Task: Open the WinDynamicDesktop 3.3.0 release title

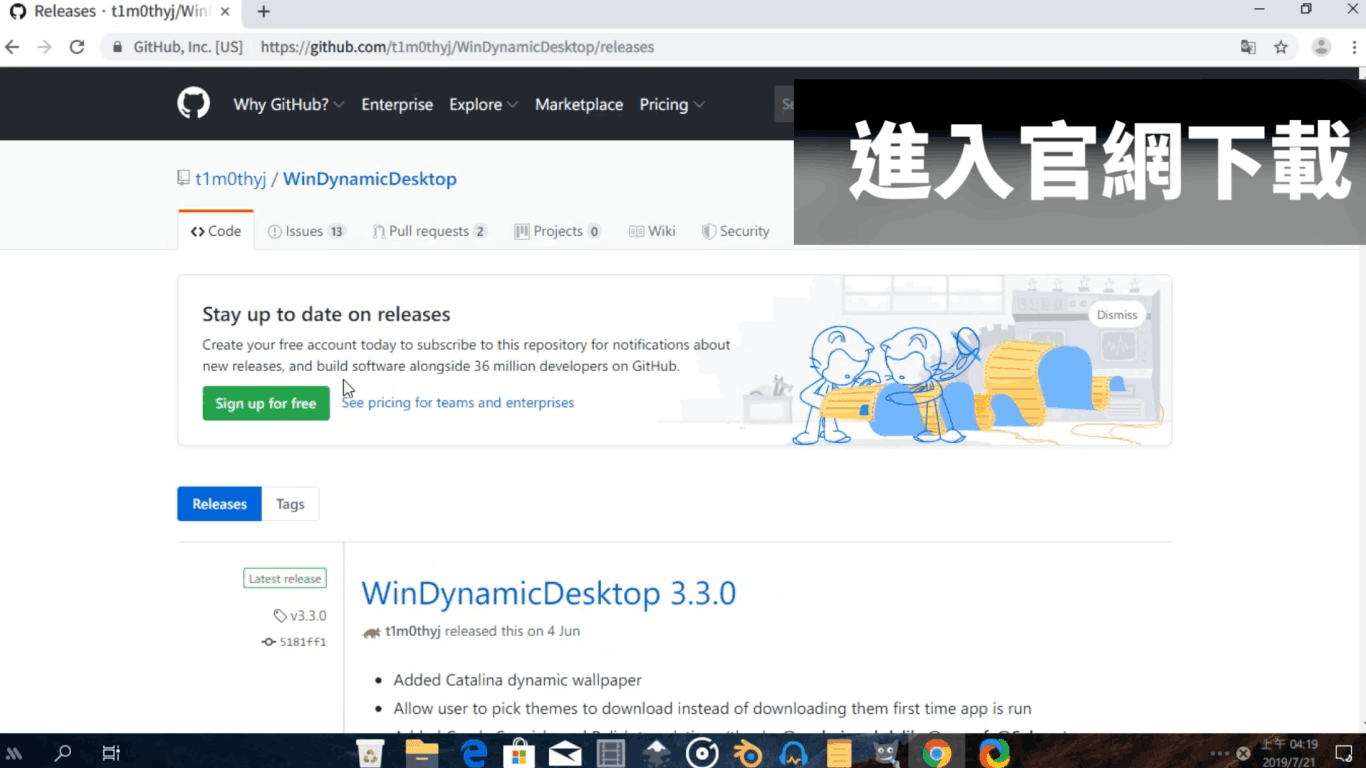Action: point(548,593)
